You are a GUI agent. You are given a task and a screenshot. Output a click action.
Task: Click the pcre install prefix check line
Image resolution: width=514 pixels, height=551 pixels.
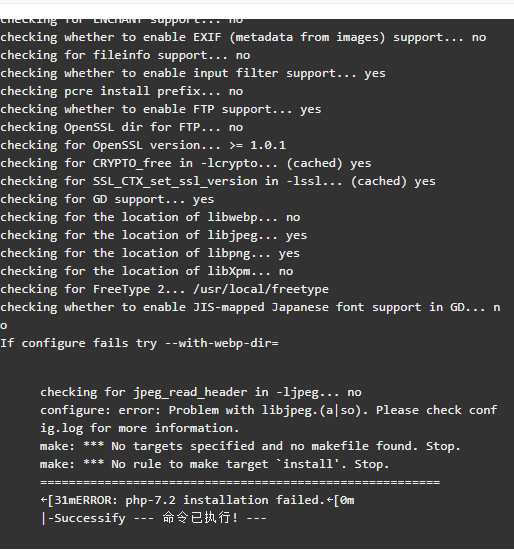tap(122, 91)
